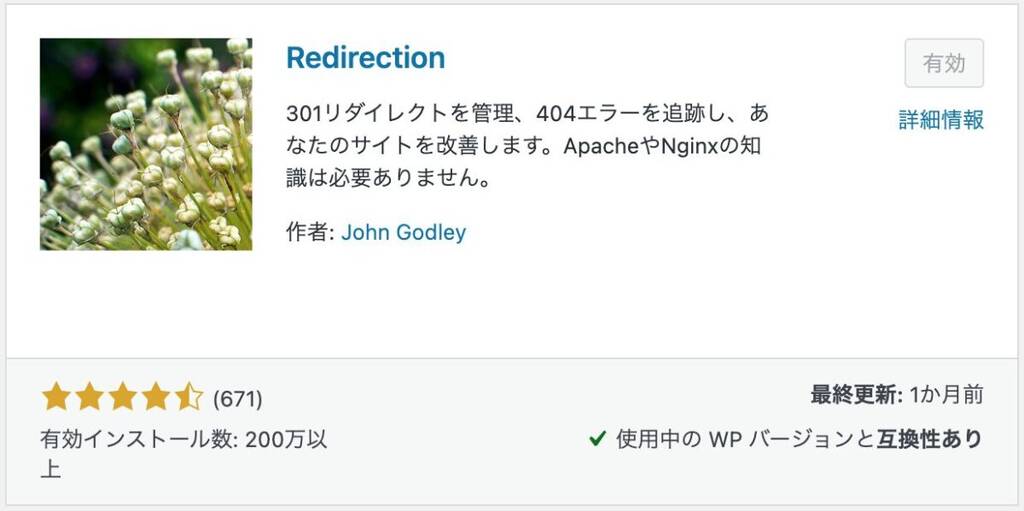This screenshot has width=1024, height=511.
Task: Click the green compatibility checkmark icon
Action: pos(597,439)
